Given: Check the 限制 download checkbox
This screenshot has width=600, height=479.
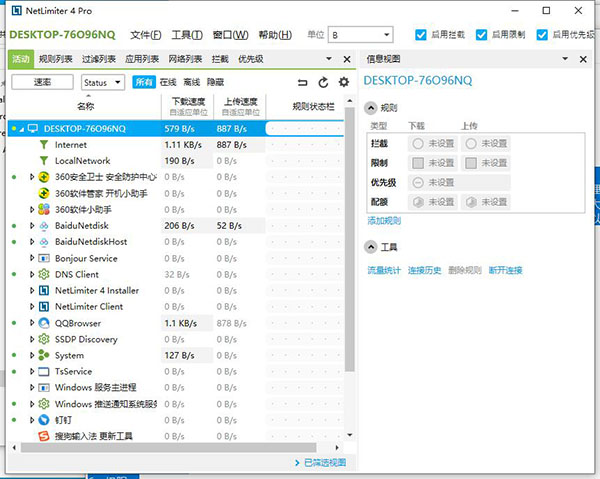Looking at the screenshot, I should (x=418, y=163).
